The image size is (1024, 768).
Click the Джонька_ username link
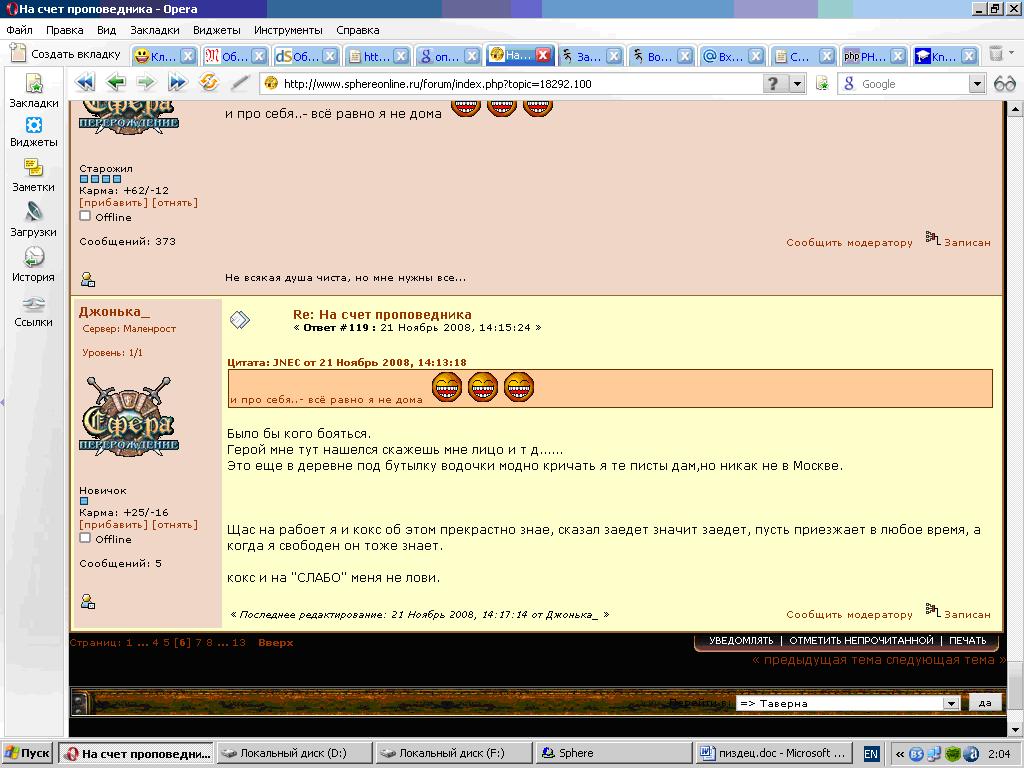(x=114, y=312)
